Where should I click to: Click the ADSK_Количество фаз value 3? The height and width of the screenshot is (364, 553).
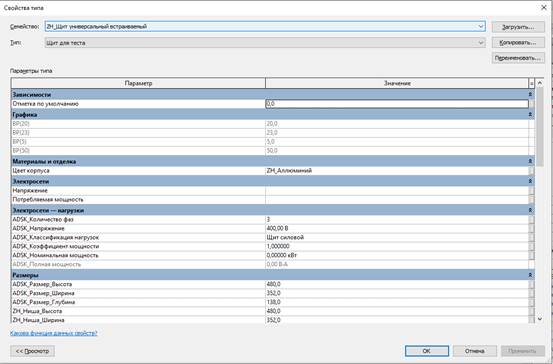[x=397, y=219]
